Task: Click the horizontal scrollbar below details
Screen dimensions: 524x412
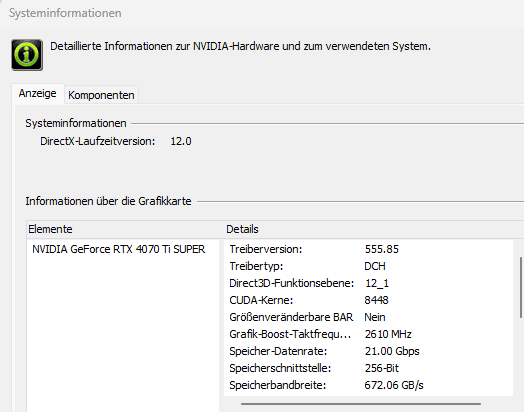Action: click(x=361, y=404)
